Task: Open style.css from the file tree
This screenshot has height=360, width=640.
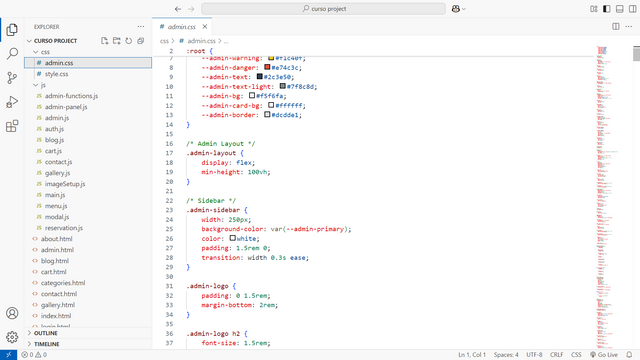Action: [x=88, y=74]
